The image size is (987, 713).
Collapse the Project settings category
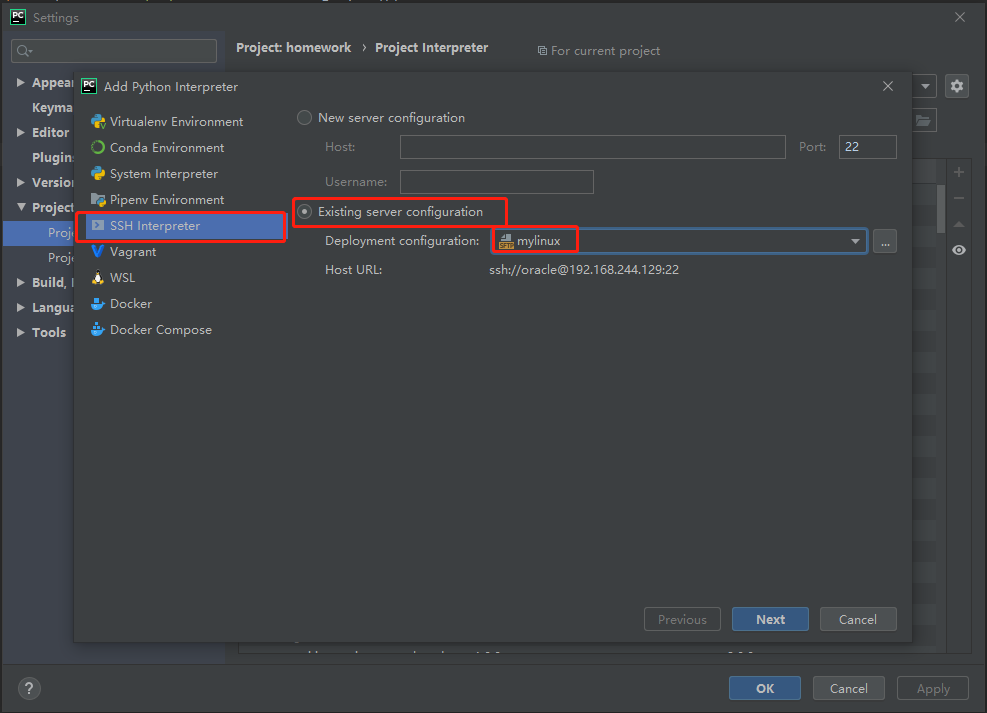(21, 206)
